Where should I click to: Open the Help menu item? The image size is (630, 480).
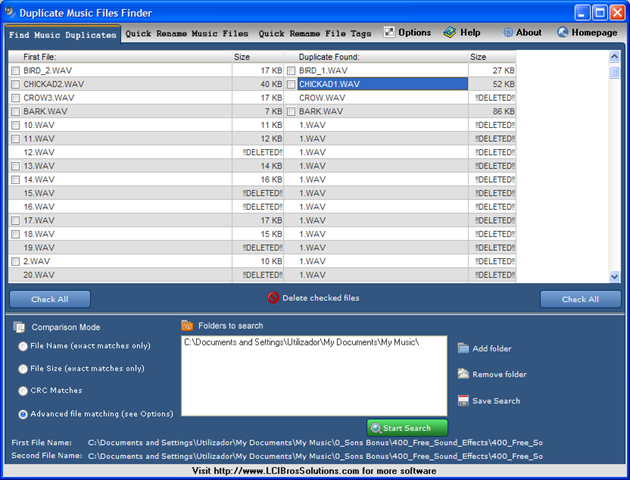coord(462,32)
